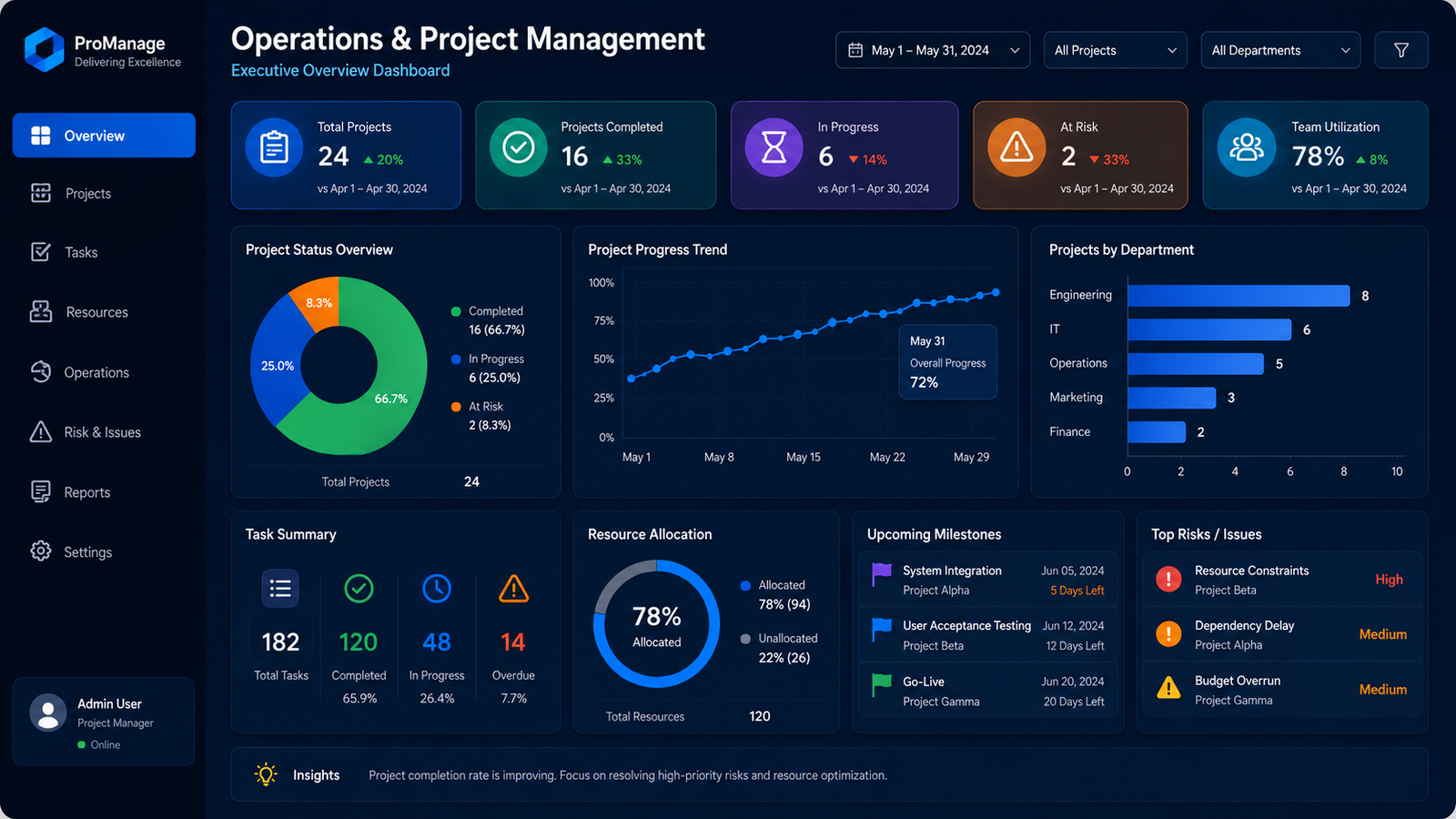Click the Insights lightbulb icon
The height and width of the screenshot is (819, 1456).
point(266,774)
